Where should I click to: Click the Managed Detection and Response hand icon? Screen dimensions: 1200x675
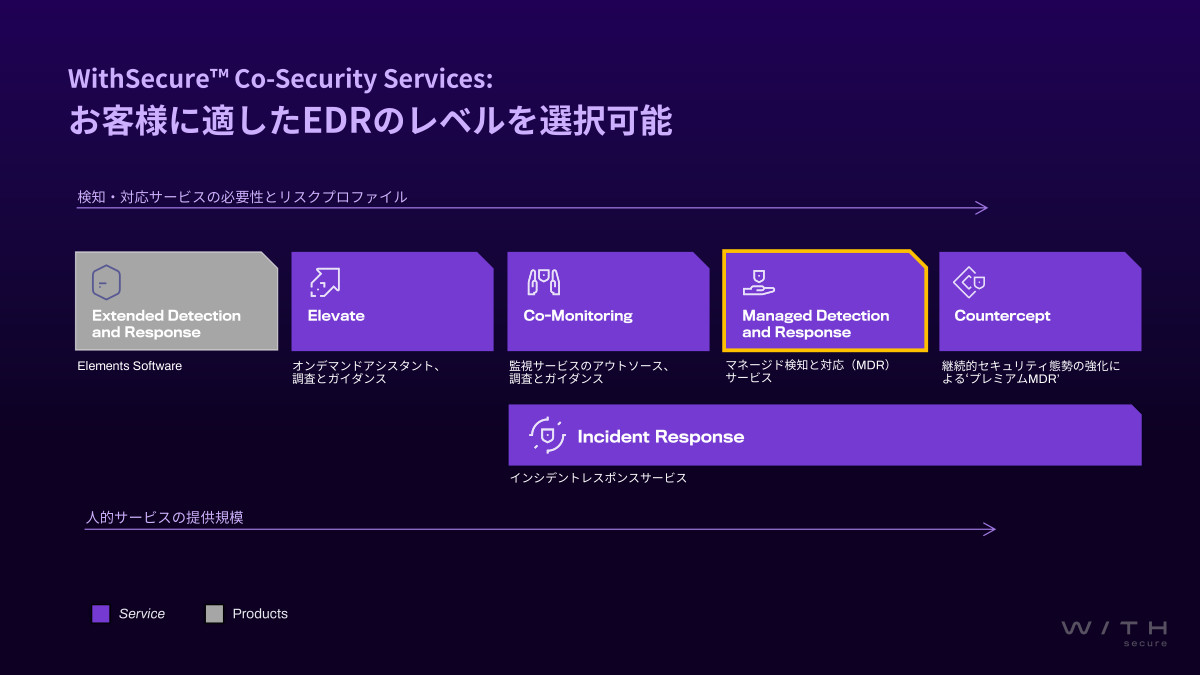click(x=759, y=282)
